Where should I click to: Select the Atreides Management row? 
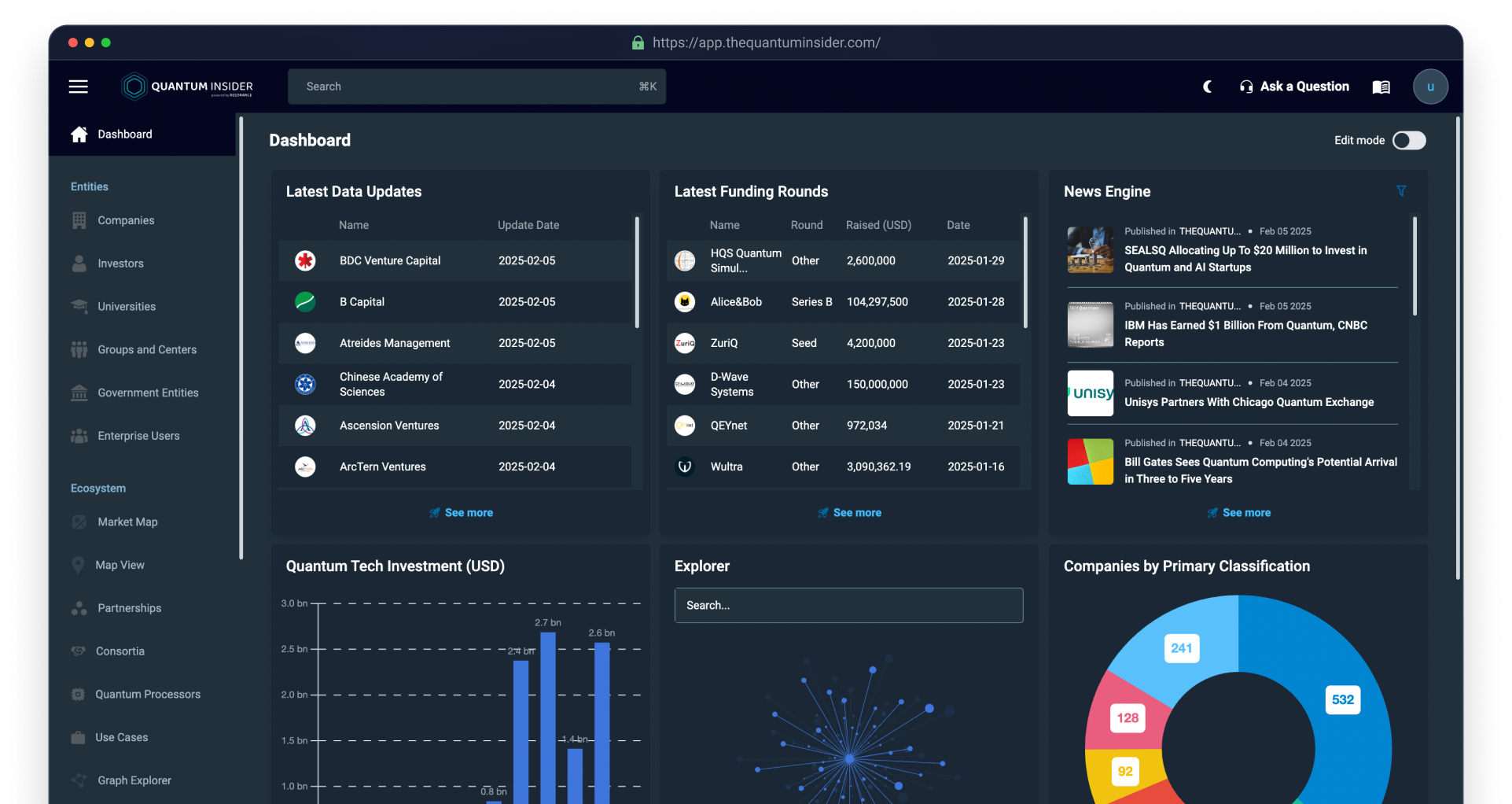454,343
